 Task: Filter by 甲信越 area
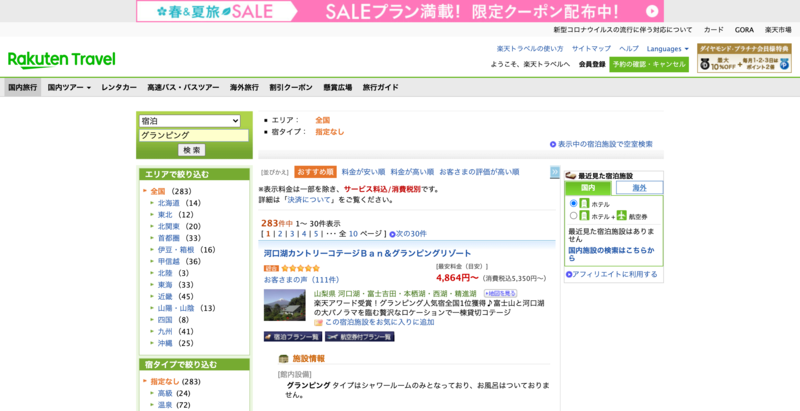tap(169, 262)
